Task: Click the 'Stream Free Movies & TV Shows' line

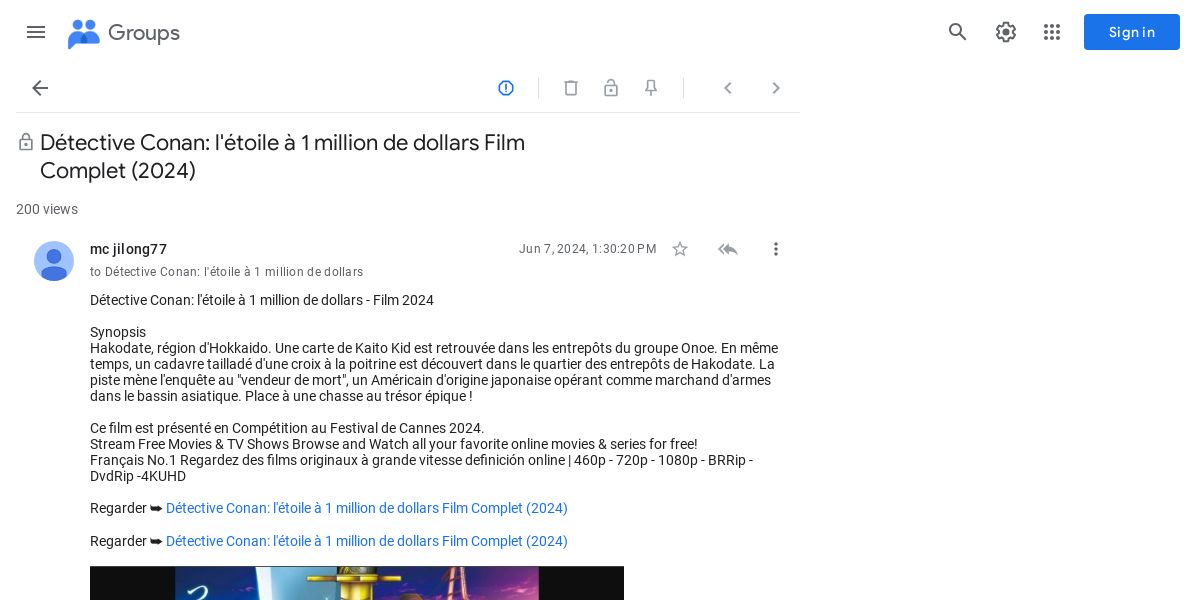Action: pyautogui.click(x=394, y=444)
